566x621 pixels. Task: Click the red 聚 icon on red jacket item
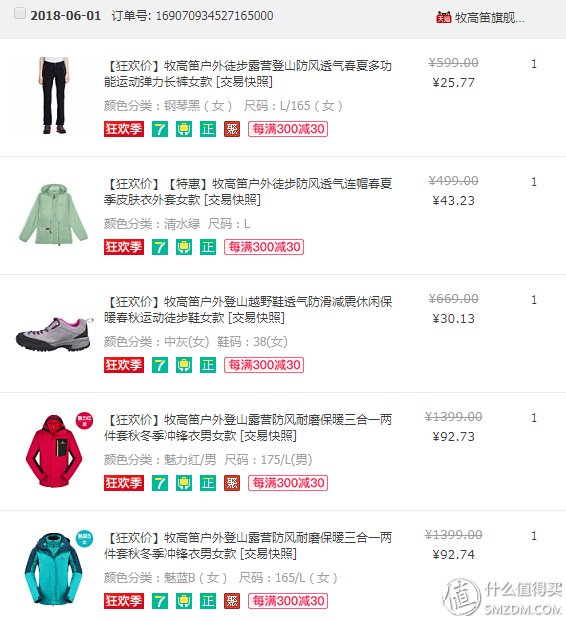click(232, 483)
